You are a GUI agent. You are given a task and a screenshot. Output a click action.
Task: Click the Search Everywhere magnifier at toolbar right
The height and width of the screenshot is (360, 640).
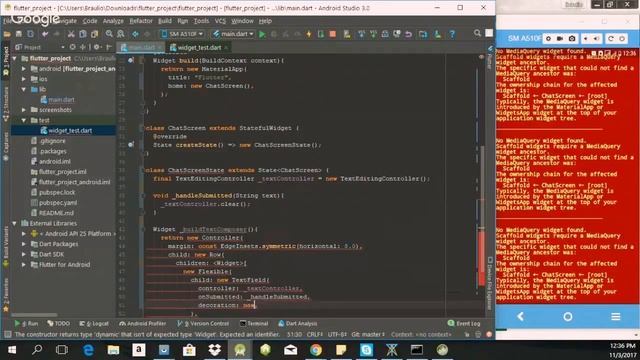click(477, 33)
